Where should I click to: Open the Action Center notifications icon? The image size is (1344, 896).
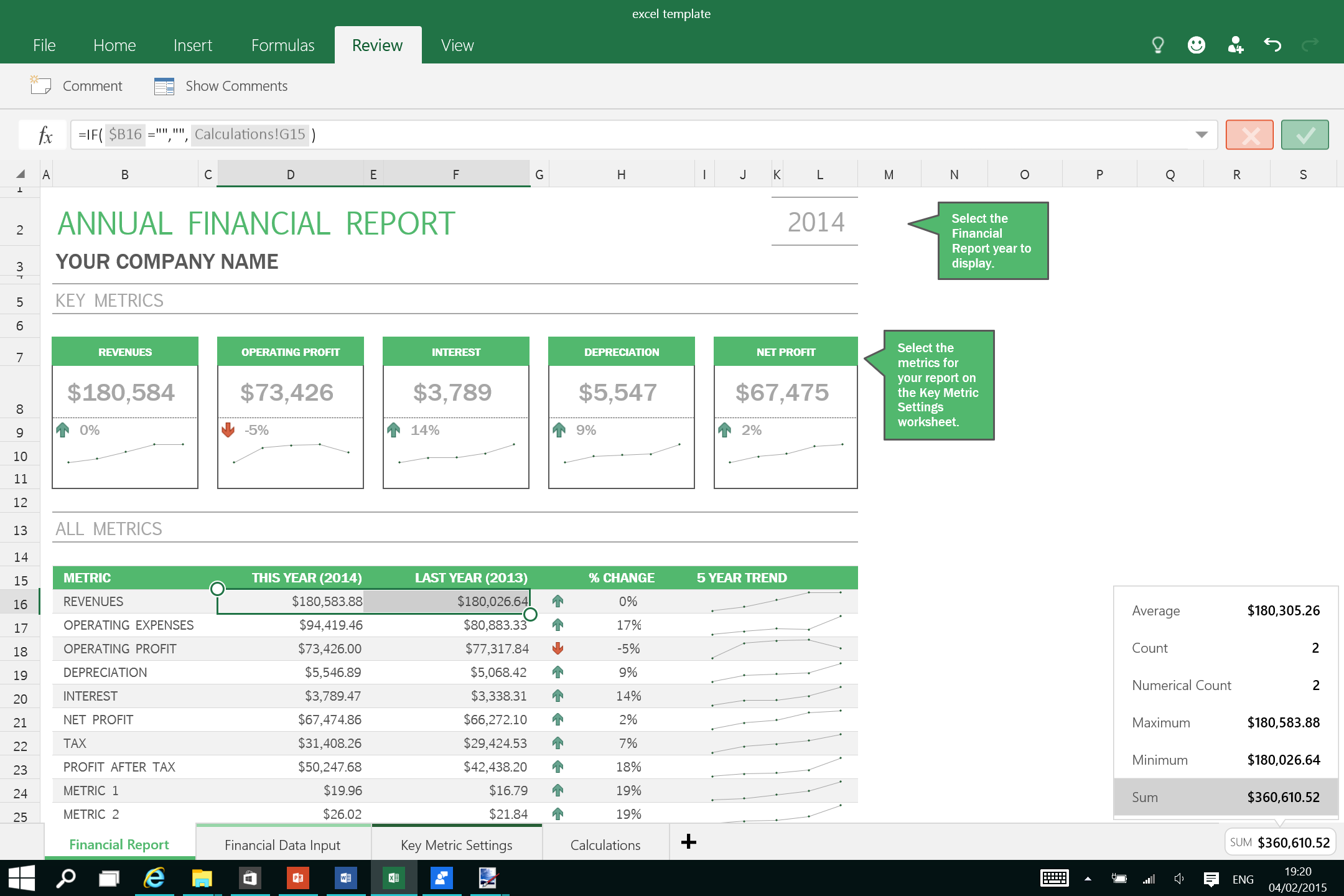coord(1210,879)
